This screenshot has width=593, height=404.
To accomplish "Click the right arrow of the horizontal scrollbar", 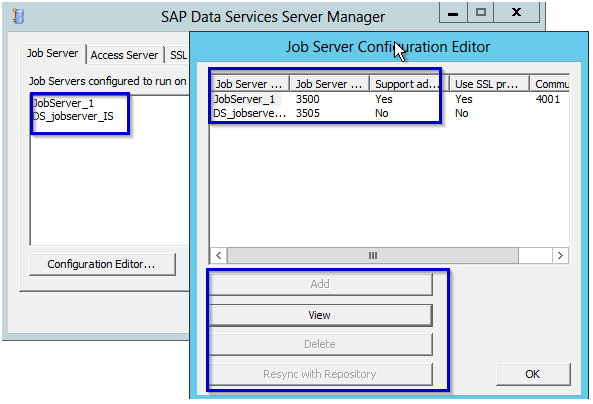I will tap(560, 255).
